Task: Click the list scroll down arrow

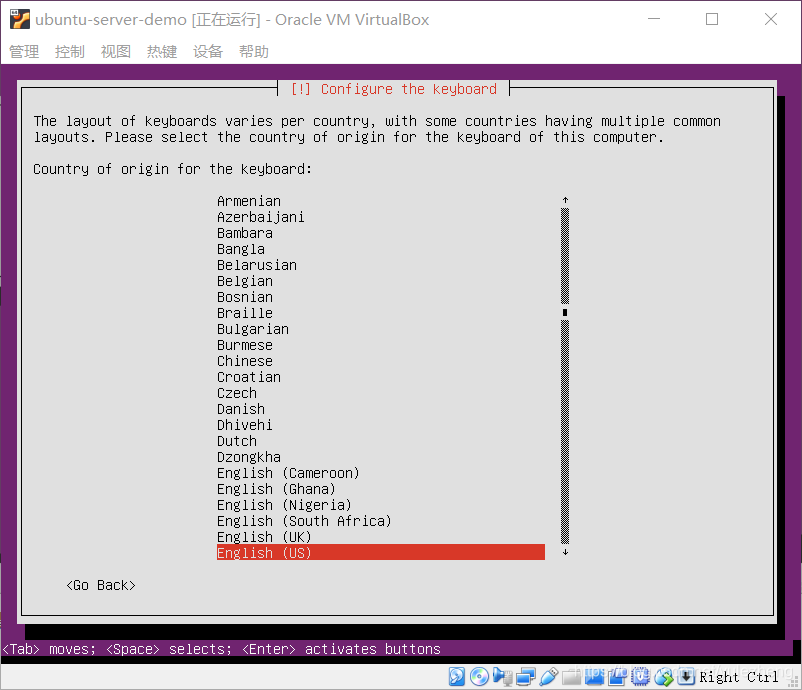Action: pos(565,552)
